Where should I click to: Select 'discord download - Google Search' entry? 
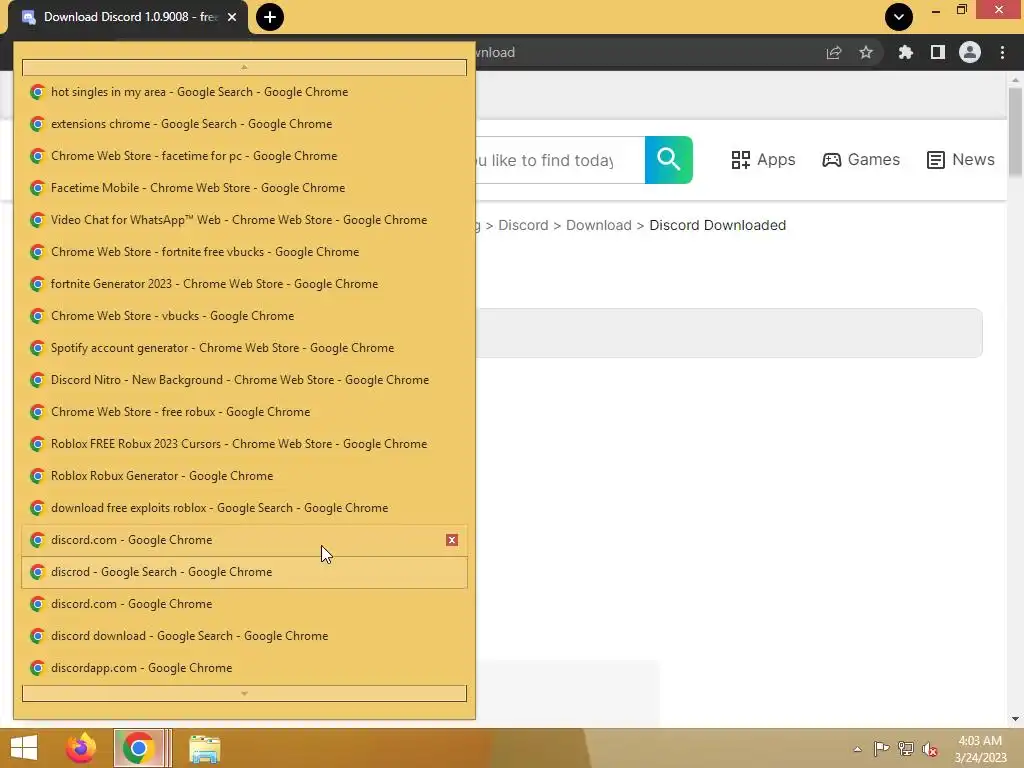244,636
